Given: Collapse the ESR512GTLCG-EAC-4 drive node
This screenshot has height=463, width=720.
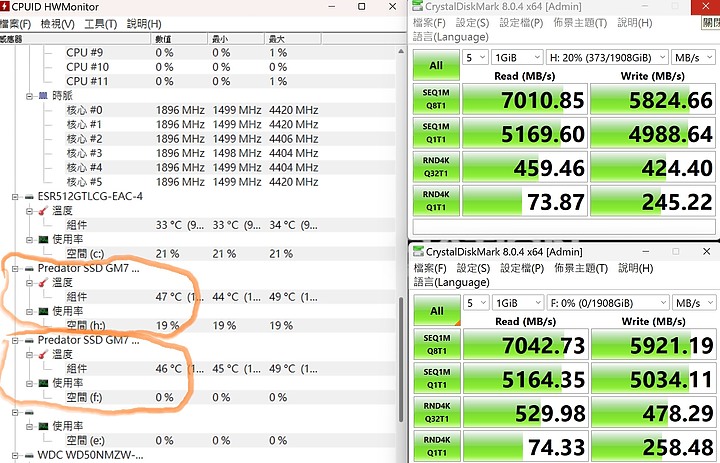Looking at the screenshot, I should click(x=15, y=197).
